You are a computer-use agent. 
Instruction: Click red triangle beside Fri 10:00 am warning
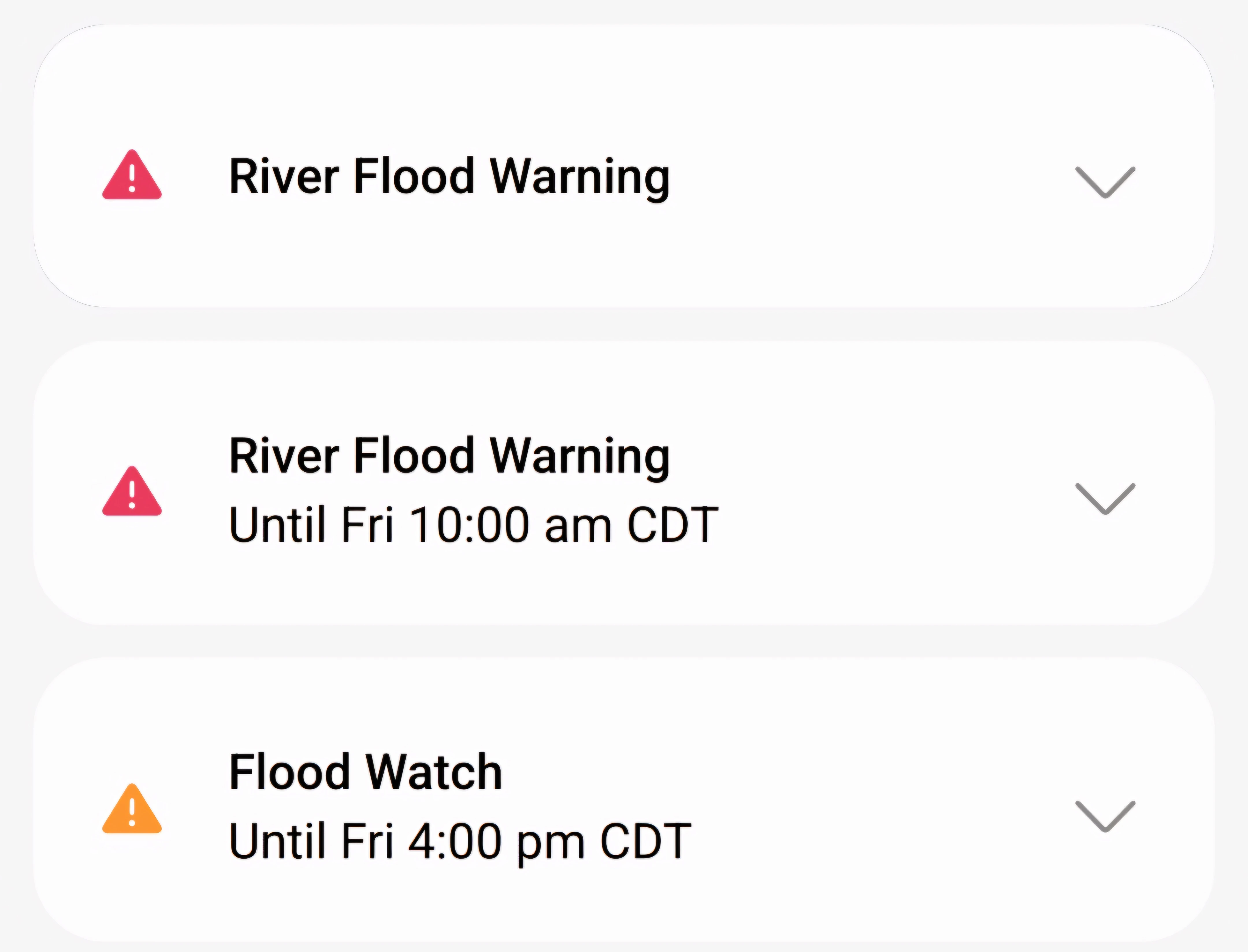click(131, 492)
